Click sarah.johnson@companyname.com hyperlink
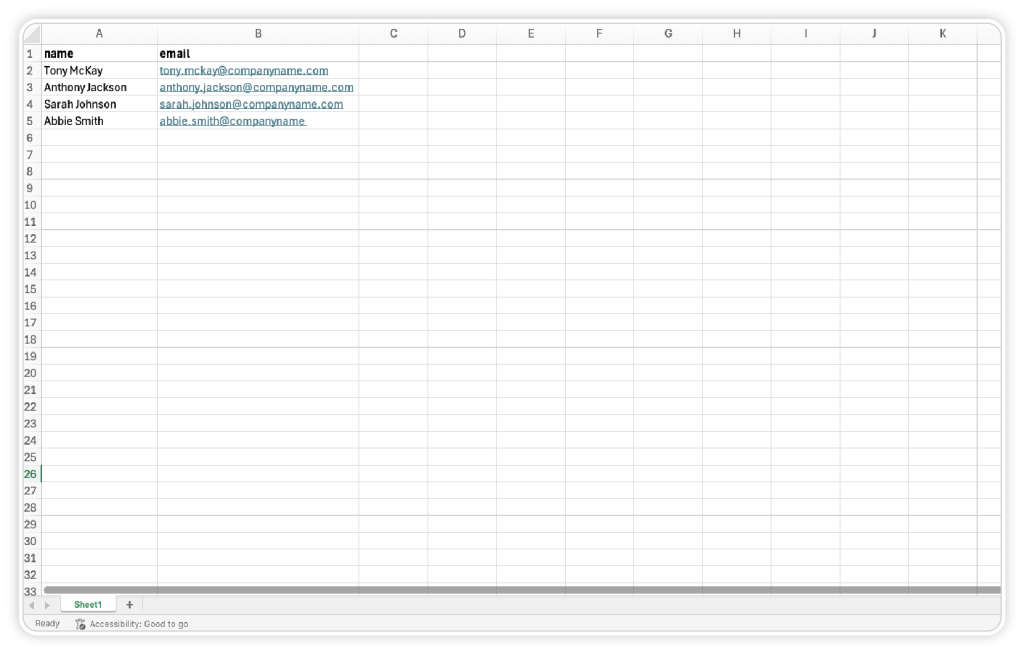 pos(251,104)
